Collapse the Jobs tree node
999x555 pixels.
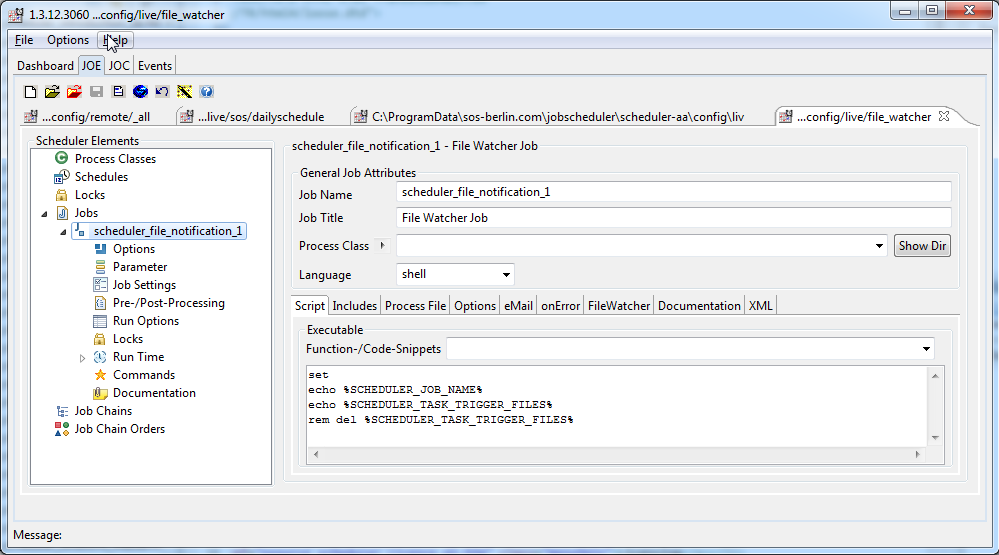click(x=44, y=214)
